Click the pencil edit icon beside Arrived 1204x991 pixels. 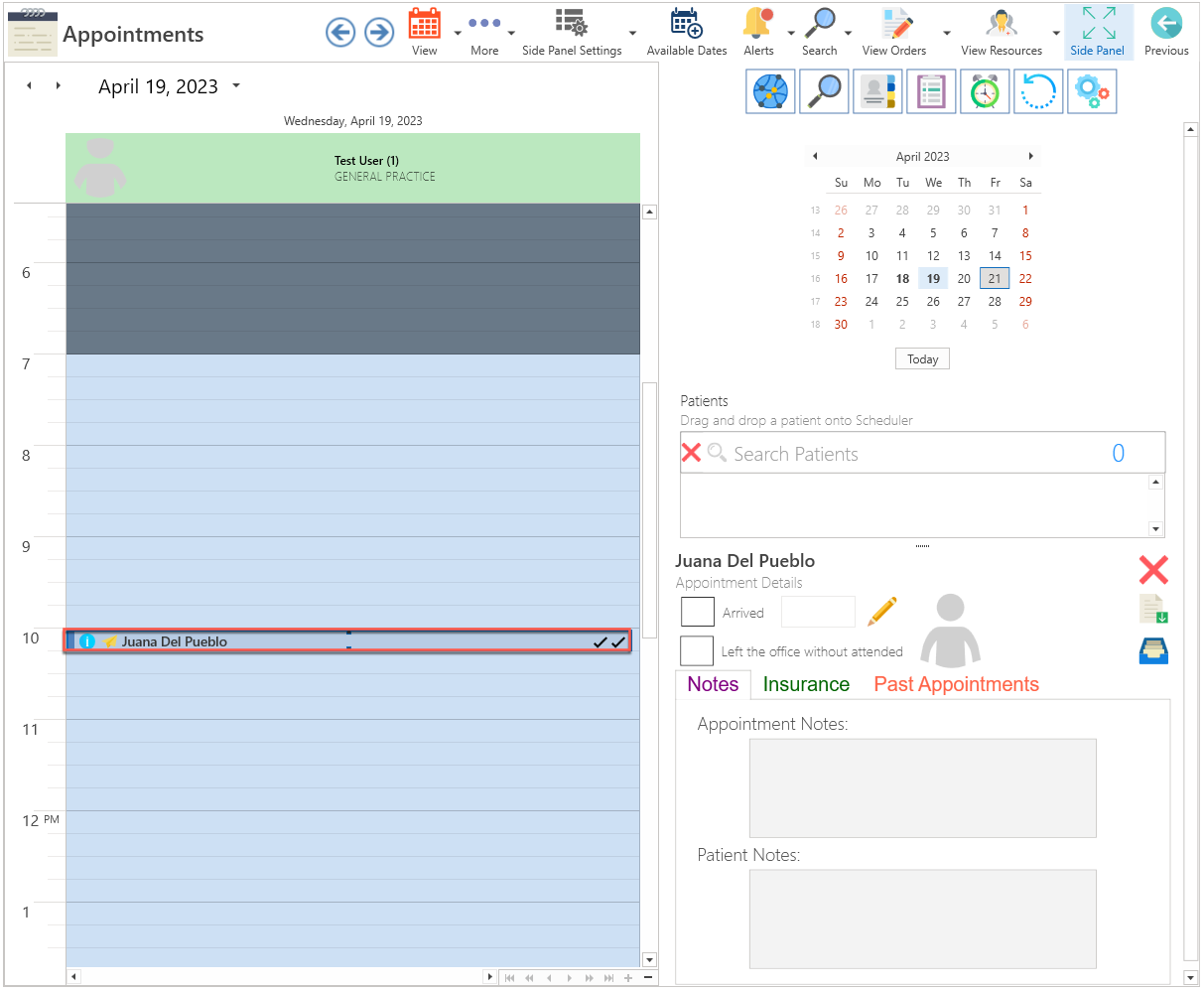coord(881,612)
